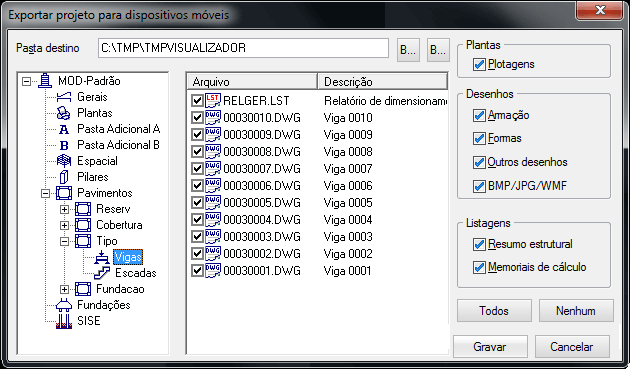Image resolution: width=630 pixels, height=369 pixels.
Task: Click the DWG icon of 00030006.DWG
Action: [213, 186]
